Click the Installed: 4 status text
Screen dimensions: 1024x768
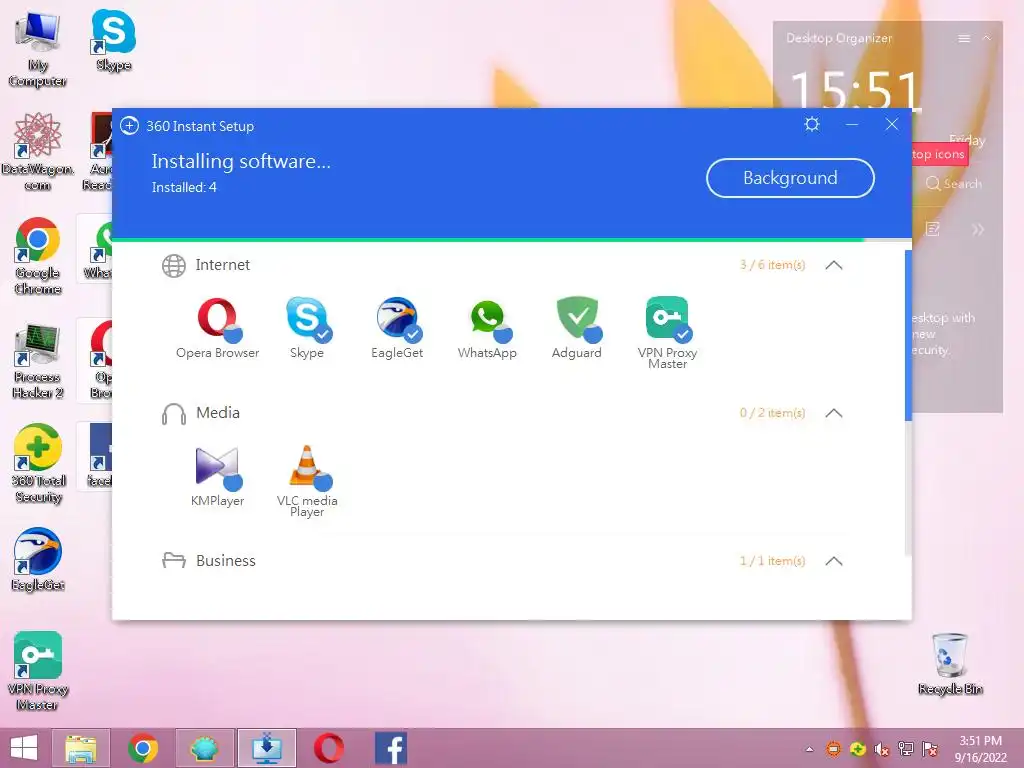pos(184,187)
